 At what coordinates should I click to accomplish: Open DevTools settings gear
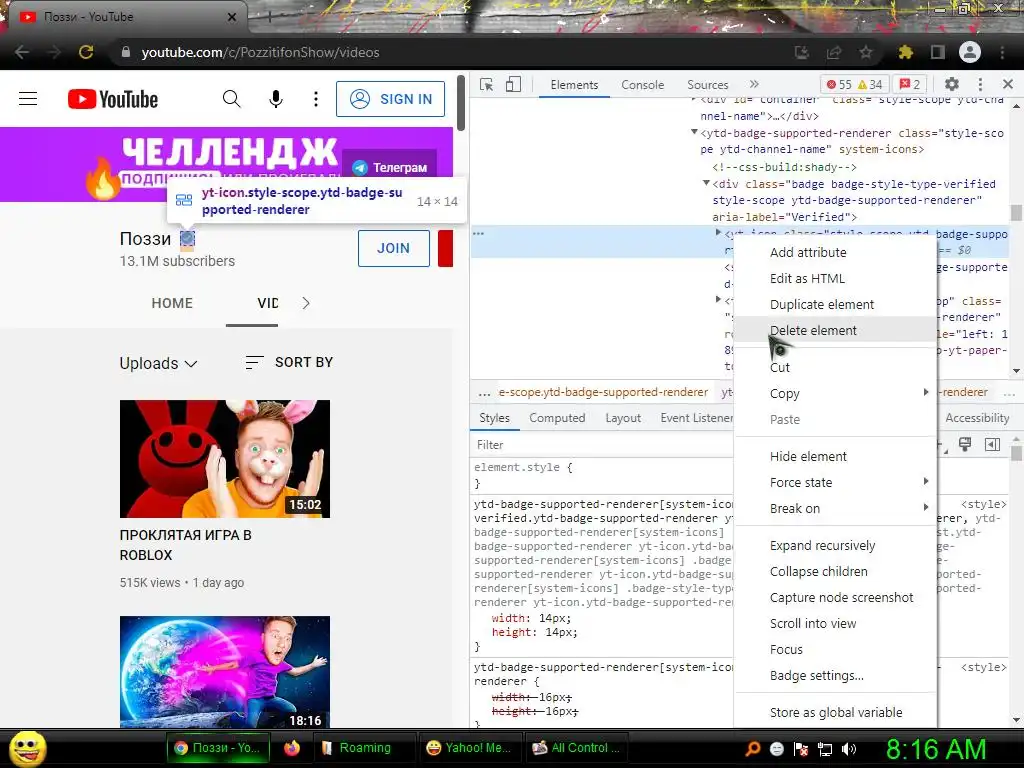coord(952,84)
